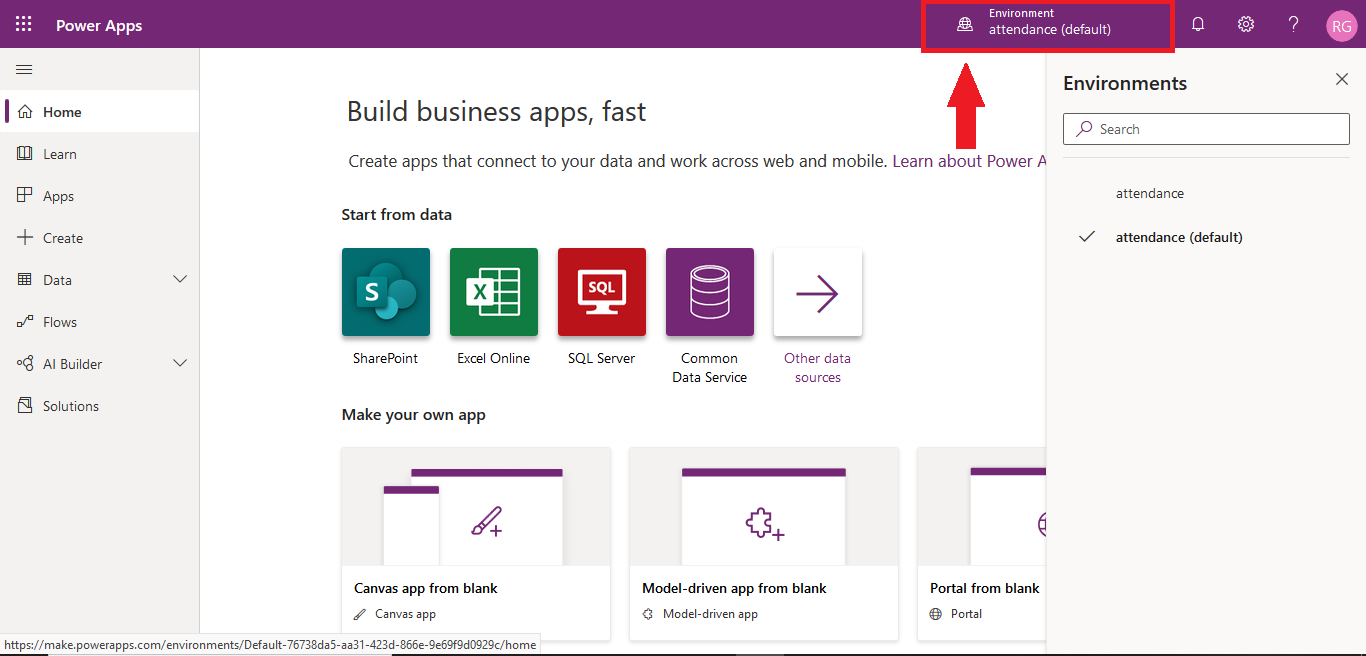Click the Canvas app pencil type label
The width and height of the screenshot is (1366, 656).
pos(395,614)
